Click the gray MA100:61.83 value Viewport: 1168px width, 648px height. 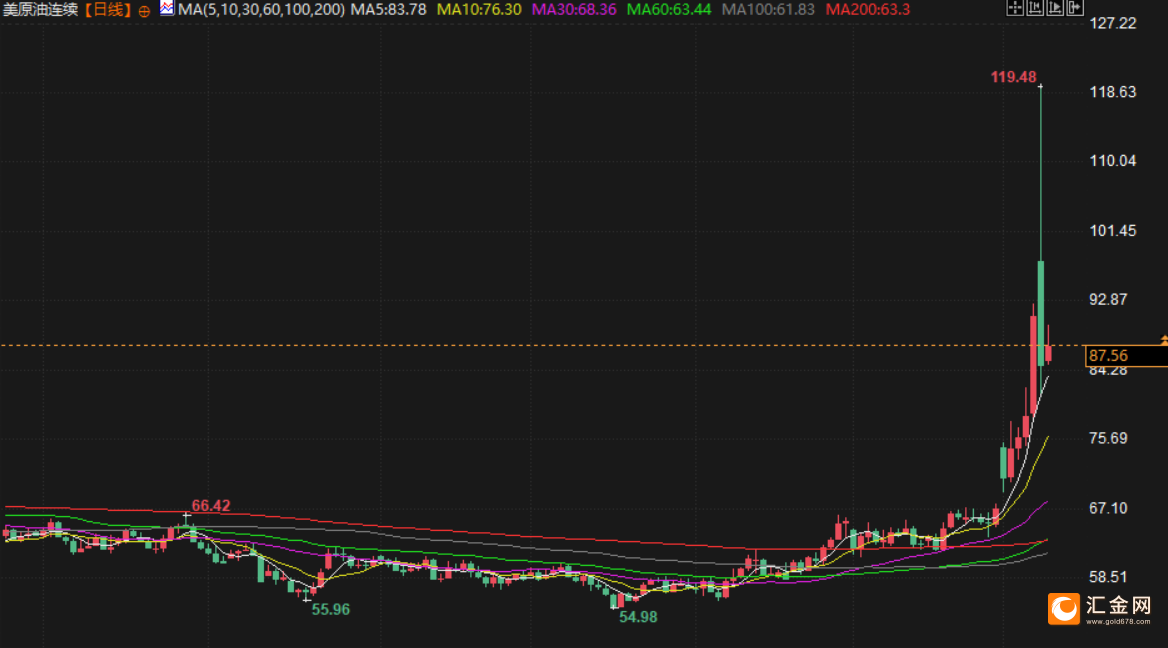pyautogui.click(x=768, y=10)
